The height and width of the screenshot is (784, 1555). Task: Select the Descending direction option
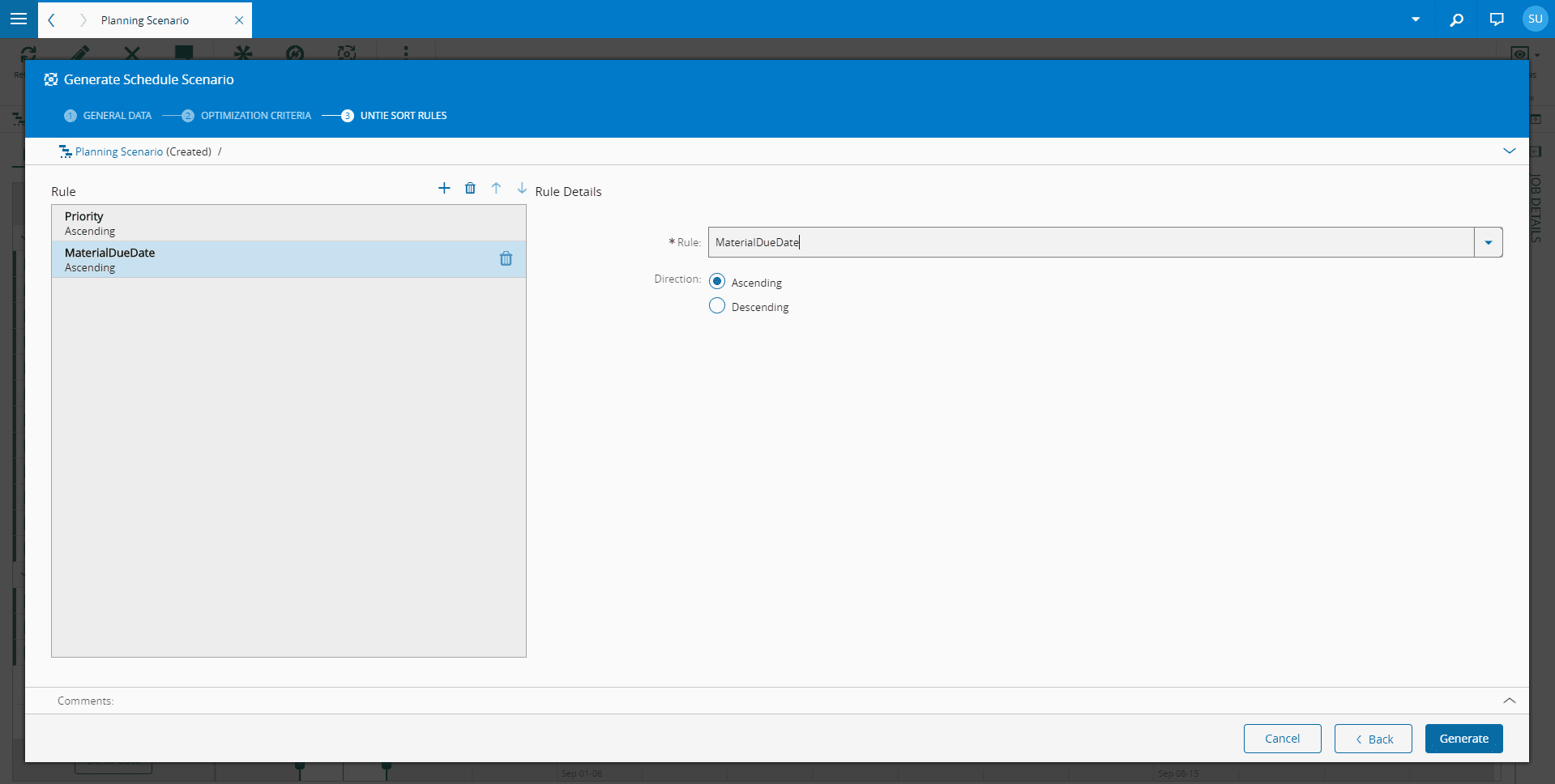(x=717, y=306)
